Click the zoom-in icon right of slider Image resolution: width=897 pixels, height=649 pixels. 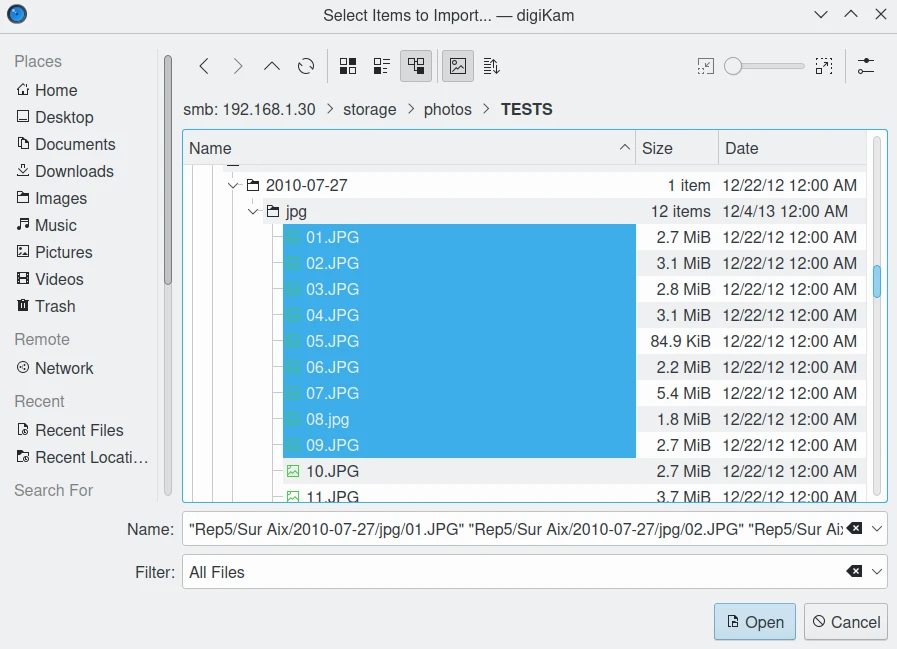(824, 66)
